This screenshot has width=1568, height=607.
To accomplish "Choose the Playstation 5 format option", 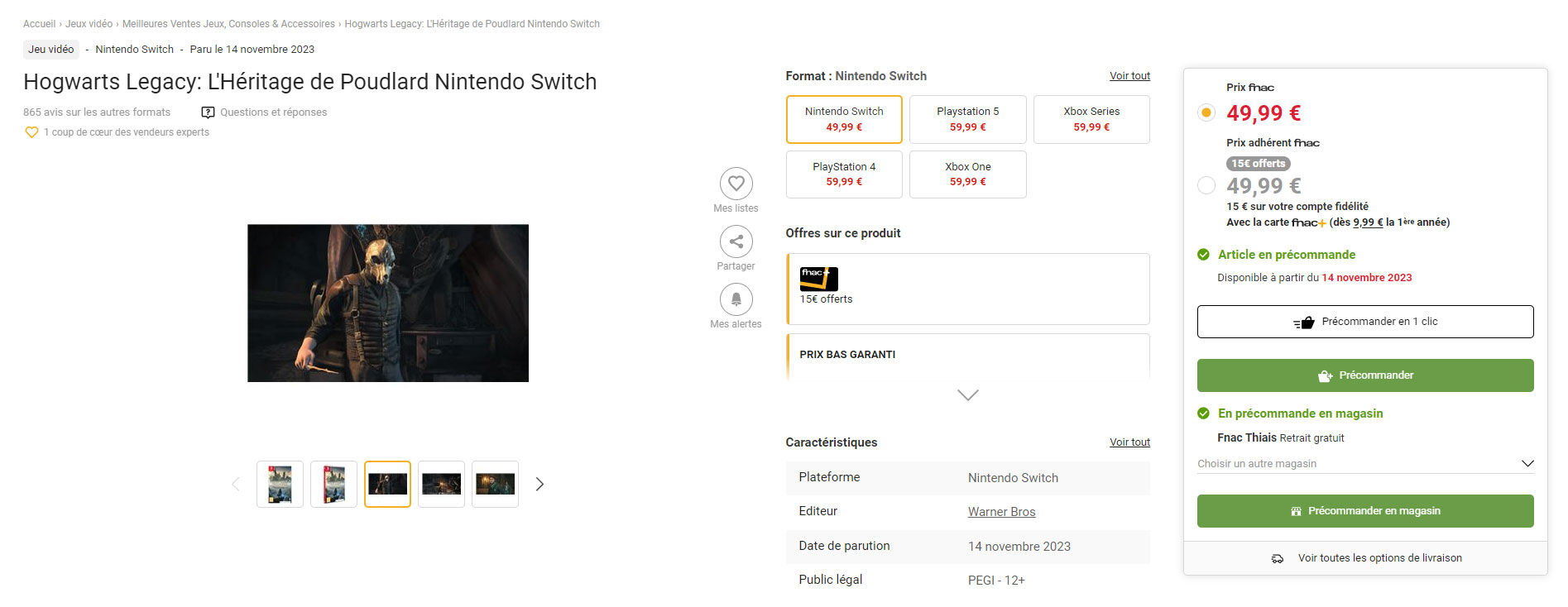I will (967, 119).
